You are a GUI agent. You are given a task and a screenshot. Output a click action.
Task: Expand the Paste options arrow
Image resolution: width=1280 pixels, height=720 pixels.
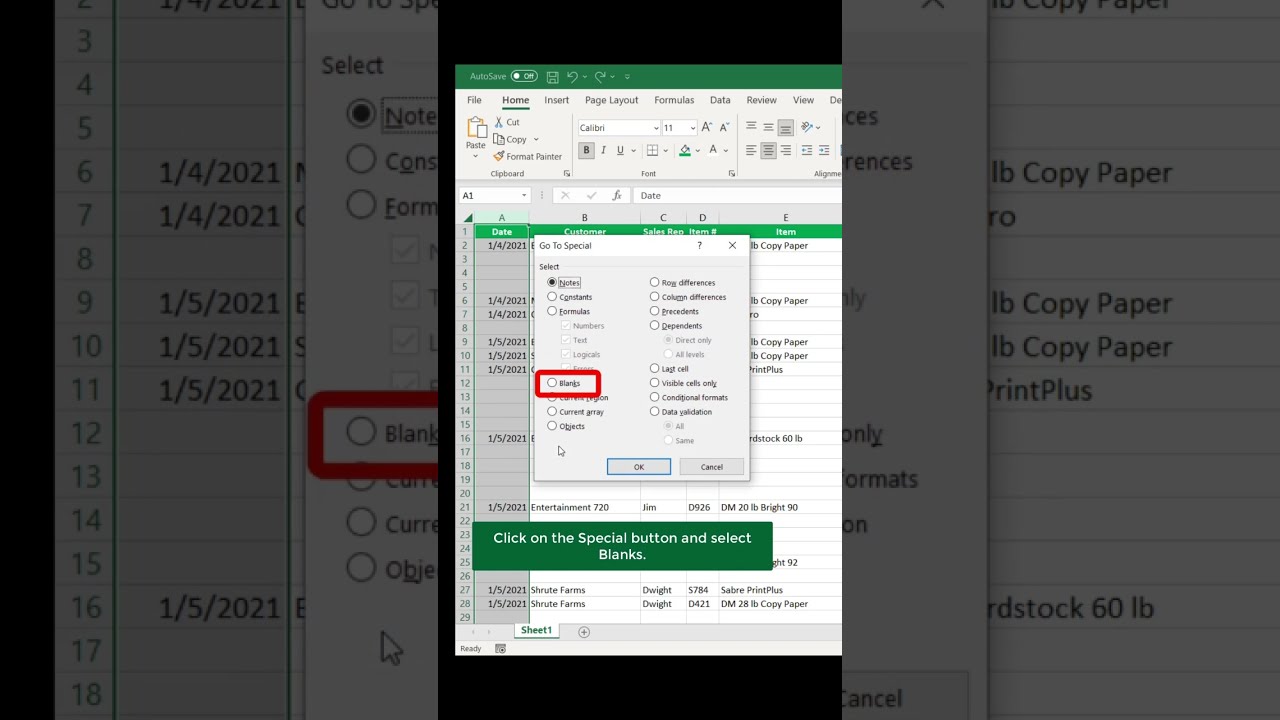tap(475, 157)
